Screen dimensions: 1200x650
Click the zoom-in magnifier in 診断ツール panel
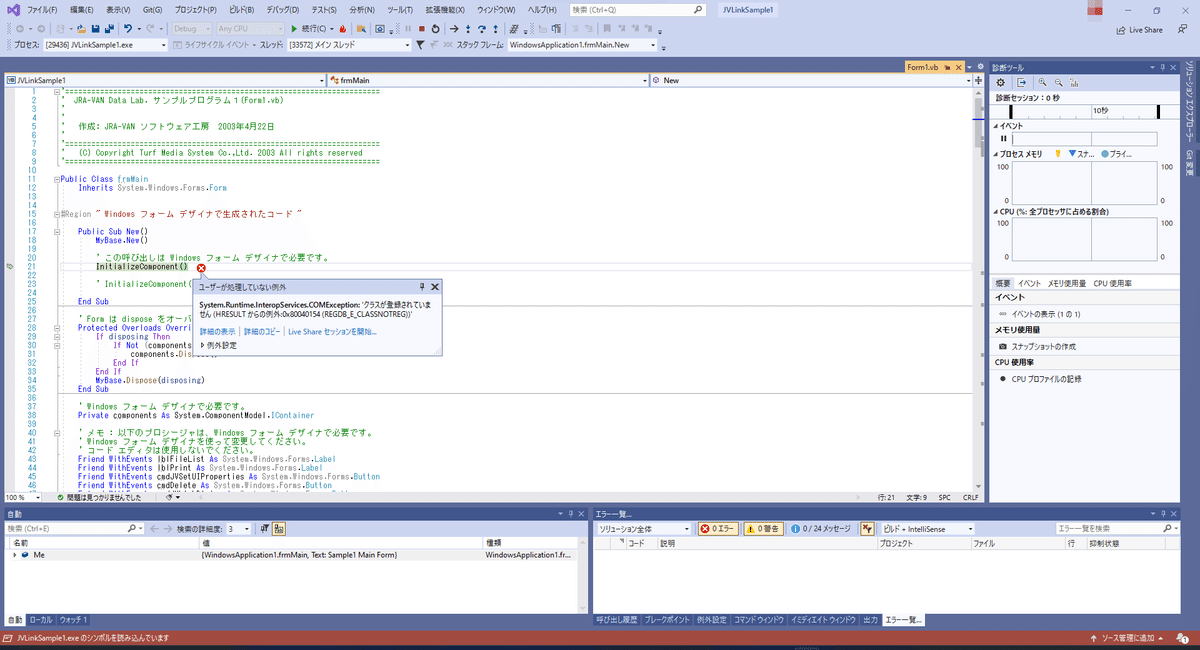coord(1042,82)
